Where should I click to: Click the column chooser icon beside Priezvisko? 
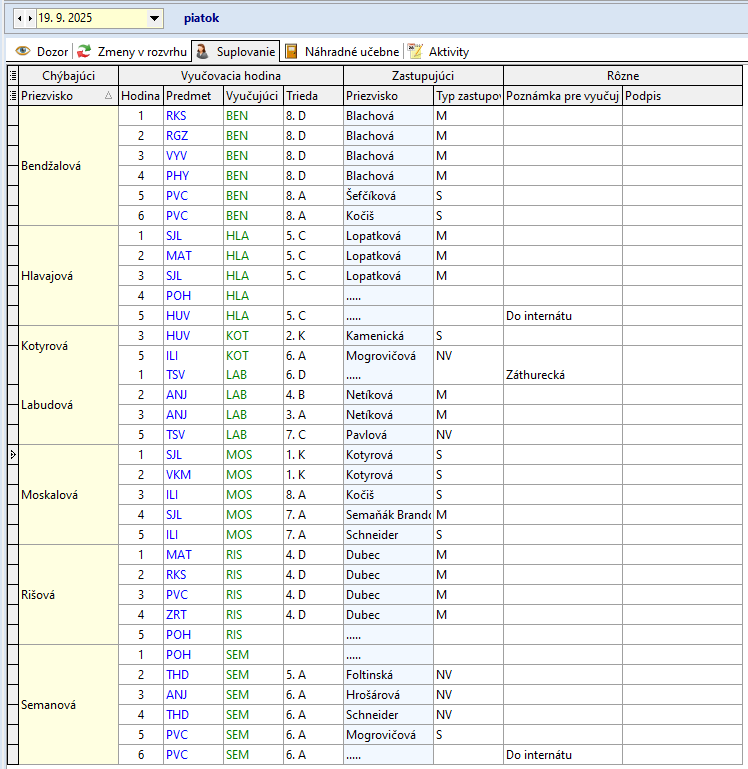12,95
